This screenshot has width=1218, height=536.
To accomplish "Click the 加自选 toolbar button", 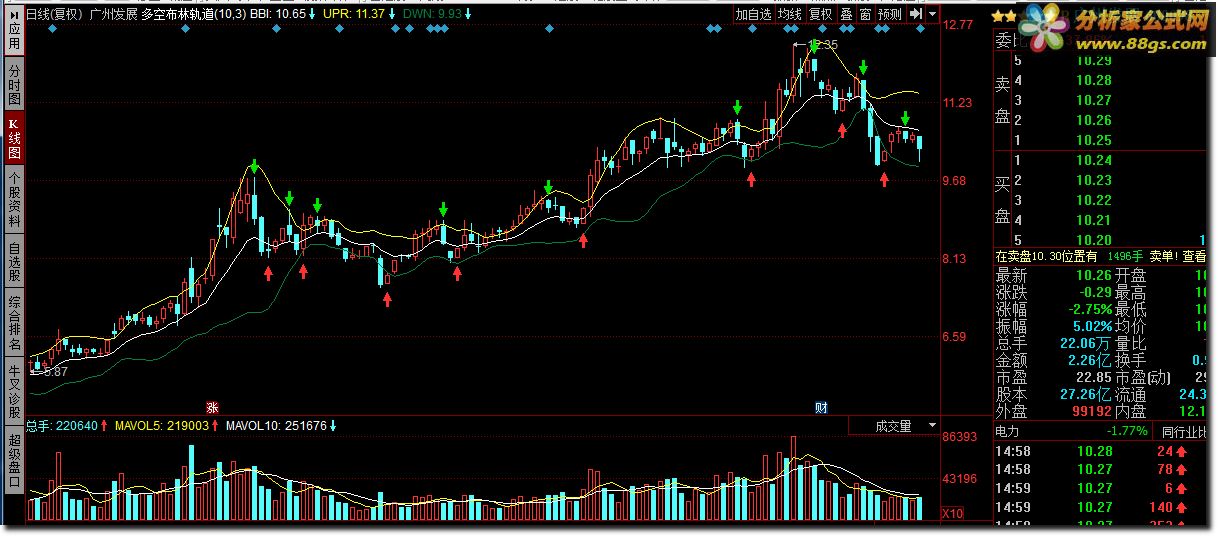I will 753,14.
